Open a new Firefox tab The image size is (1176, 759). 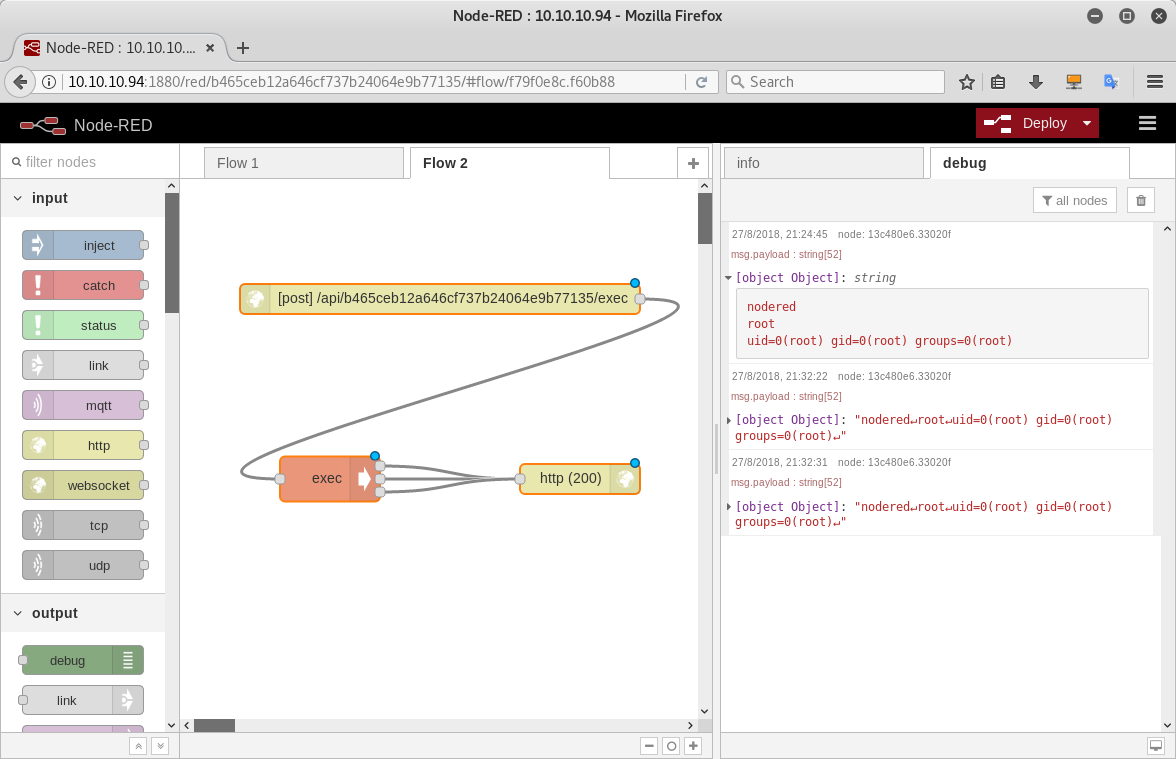click(x=243, y=48)
